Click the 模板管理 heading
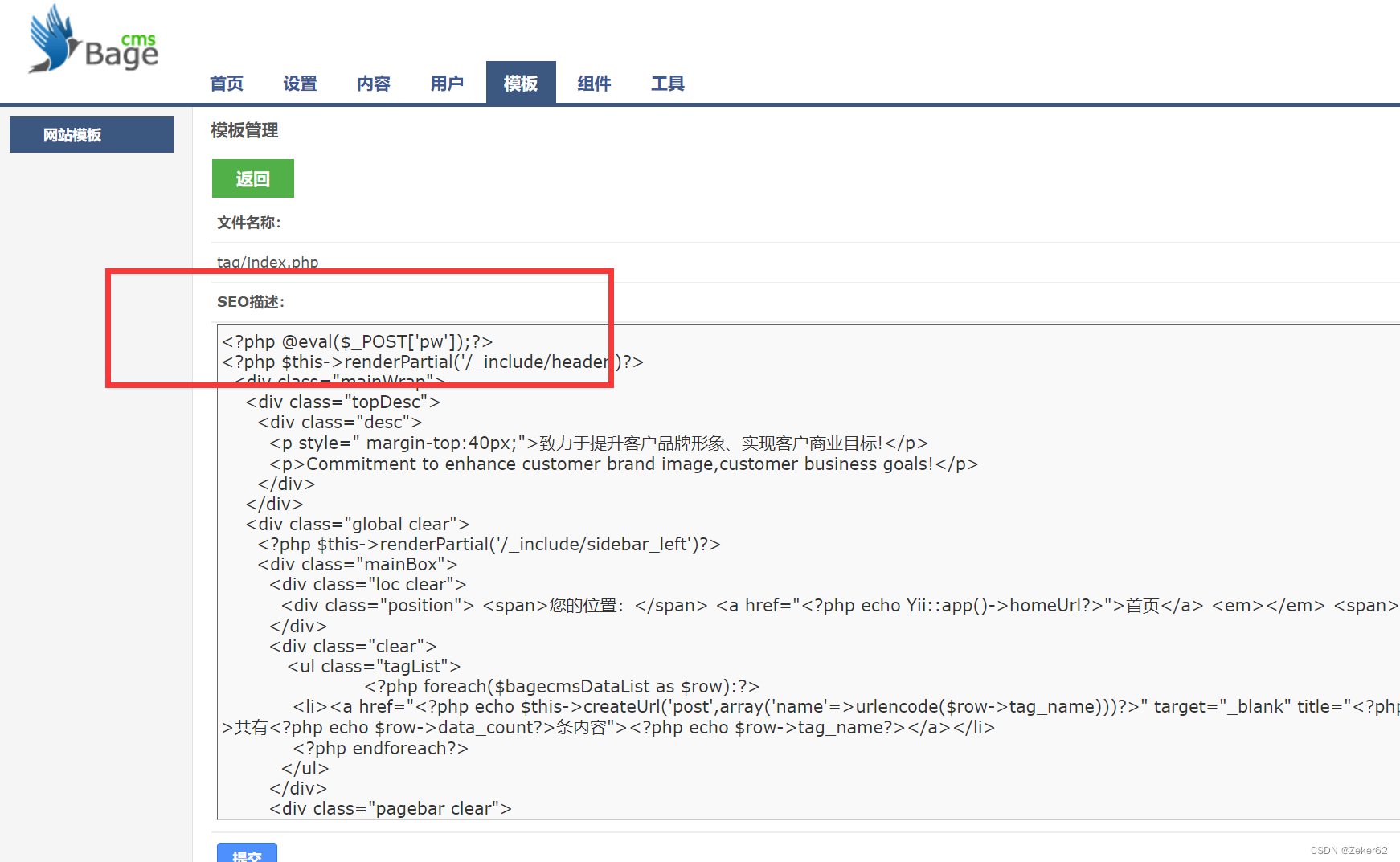1400x862 pixels. pos(244,130)
